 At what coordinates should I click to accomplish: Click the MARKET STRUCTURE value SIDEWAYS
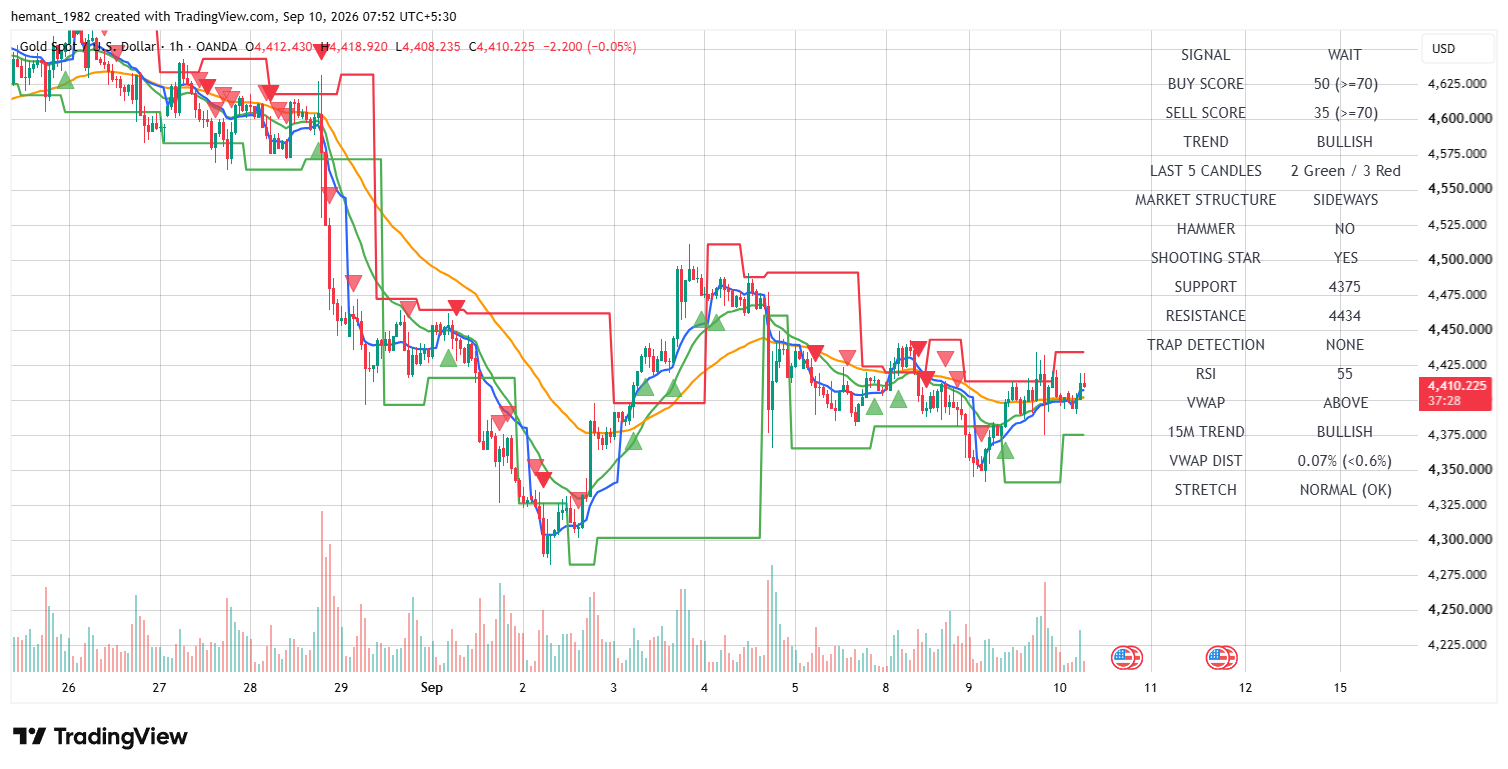[1345, 200]
